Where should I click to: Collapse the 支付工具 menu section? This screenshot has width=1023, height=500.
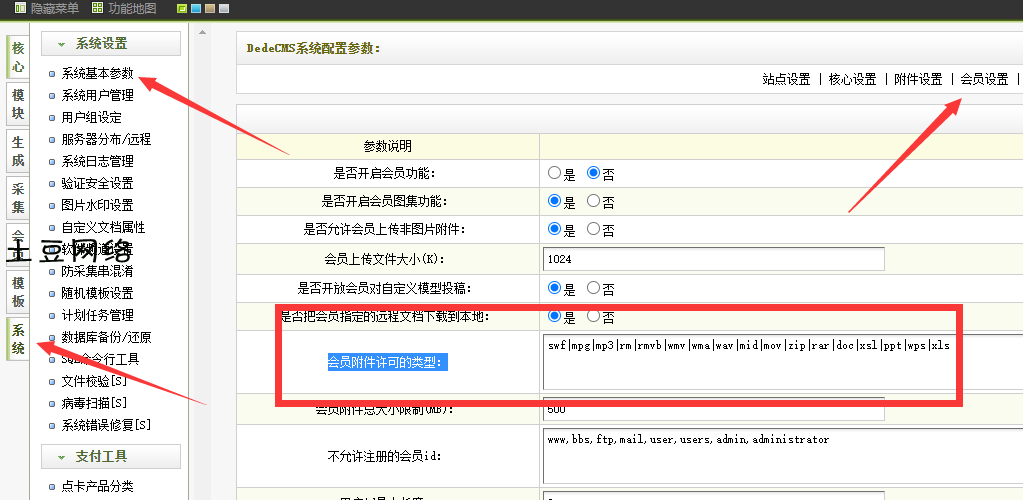tap(111, 456)
